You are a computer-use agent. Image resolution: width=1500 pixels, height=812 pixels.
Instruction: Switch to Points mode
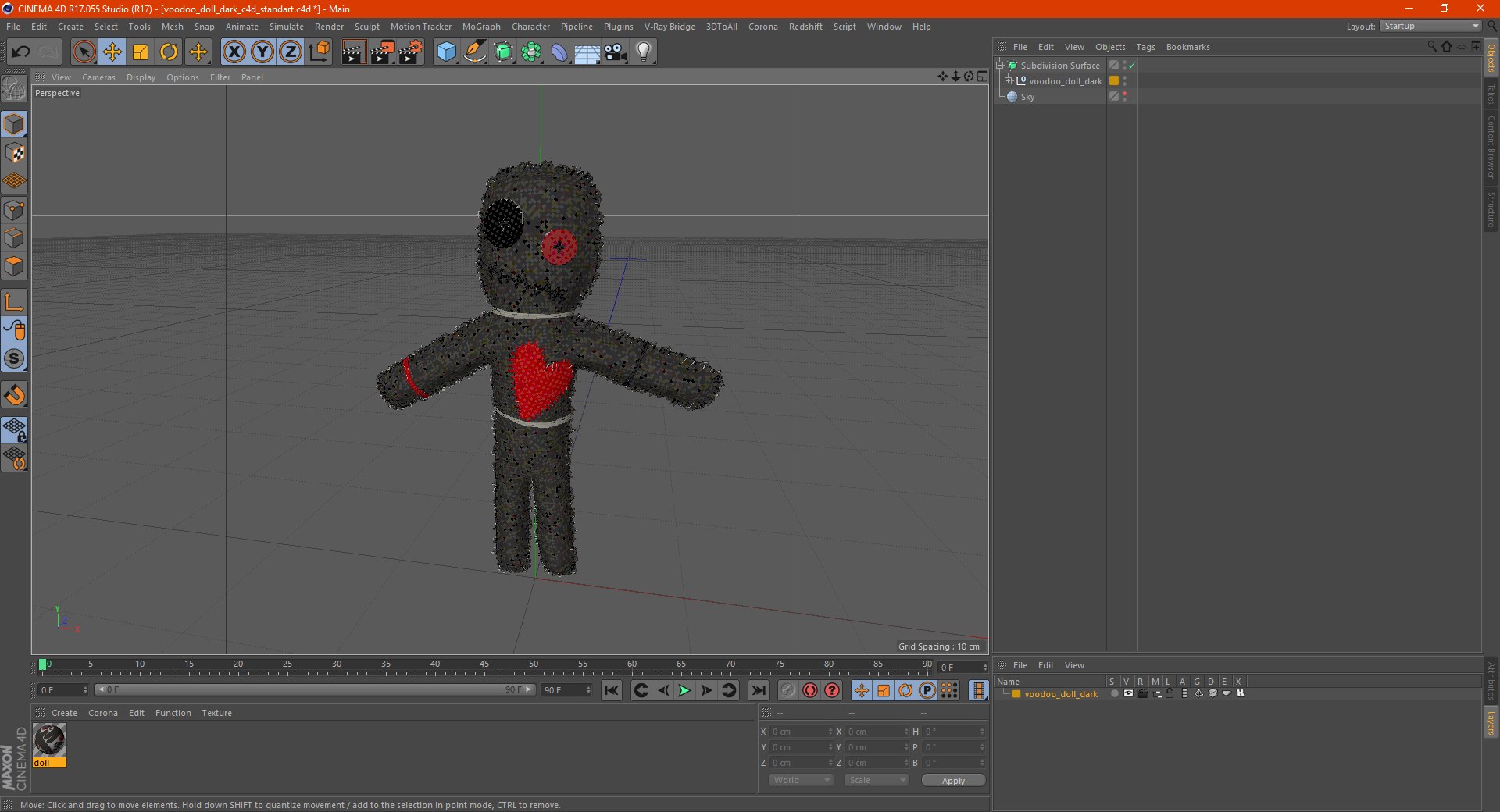[14, 210]
